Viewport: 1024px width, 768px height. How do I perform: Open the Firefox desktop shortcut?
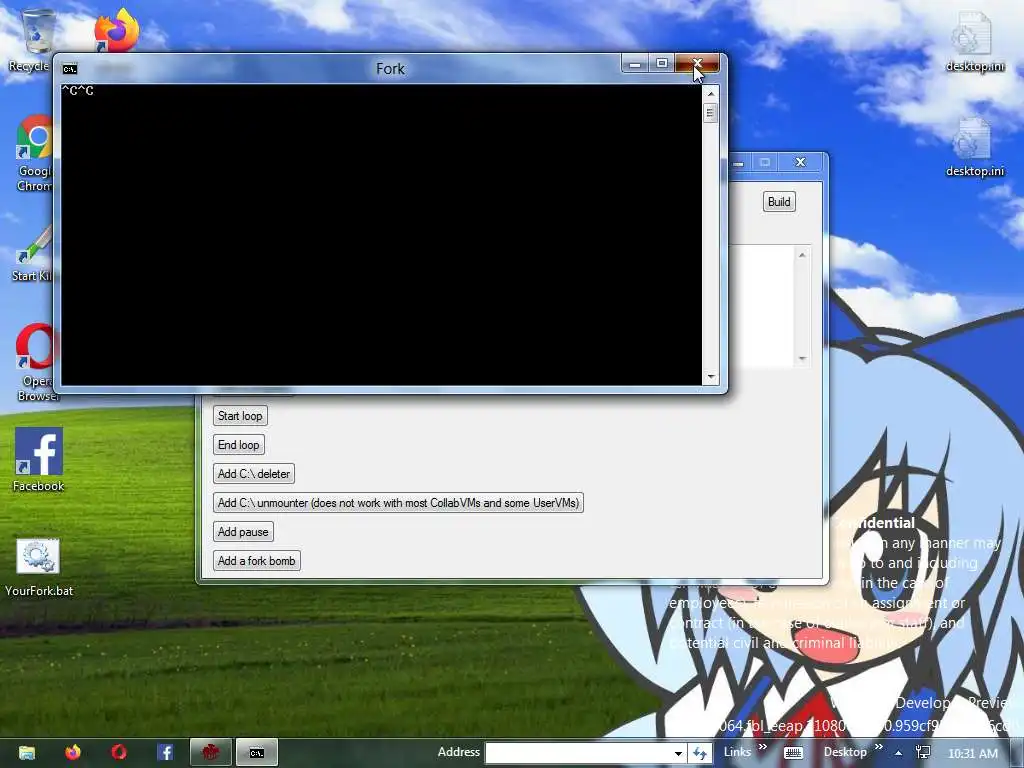tap(116, 29)
